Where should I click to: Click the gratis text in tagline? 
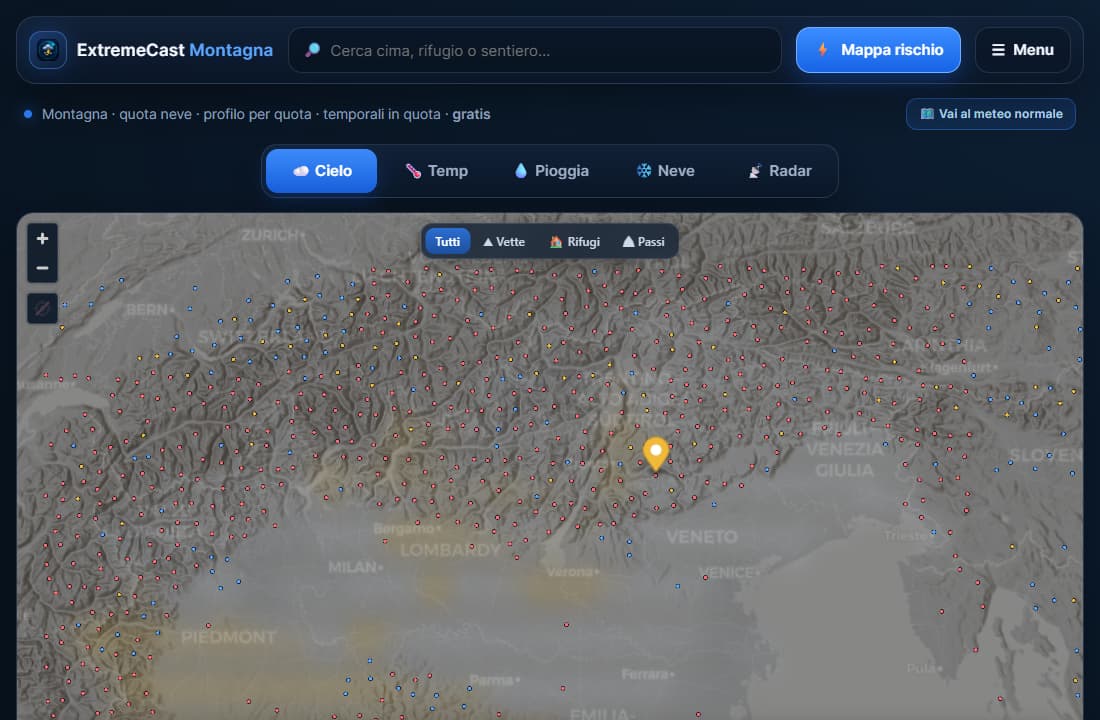point(471,114)
